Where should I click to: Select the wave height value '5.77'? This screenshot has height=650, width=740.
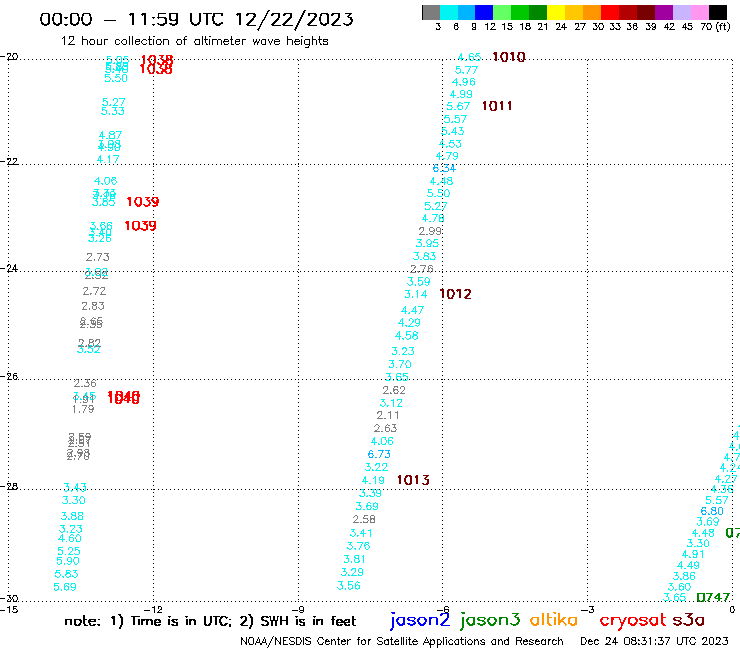pyautogui.click(x=466, y=70)
